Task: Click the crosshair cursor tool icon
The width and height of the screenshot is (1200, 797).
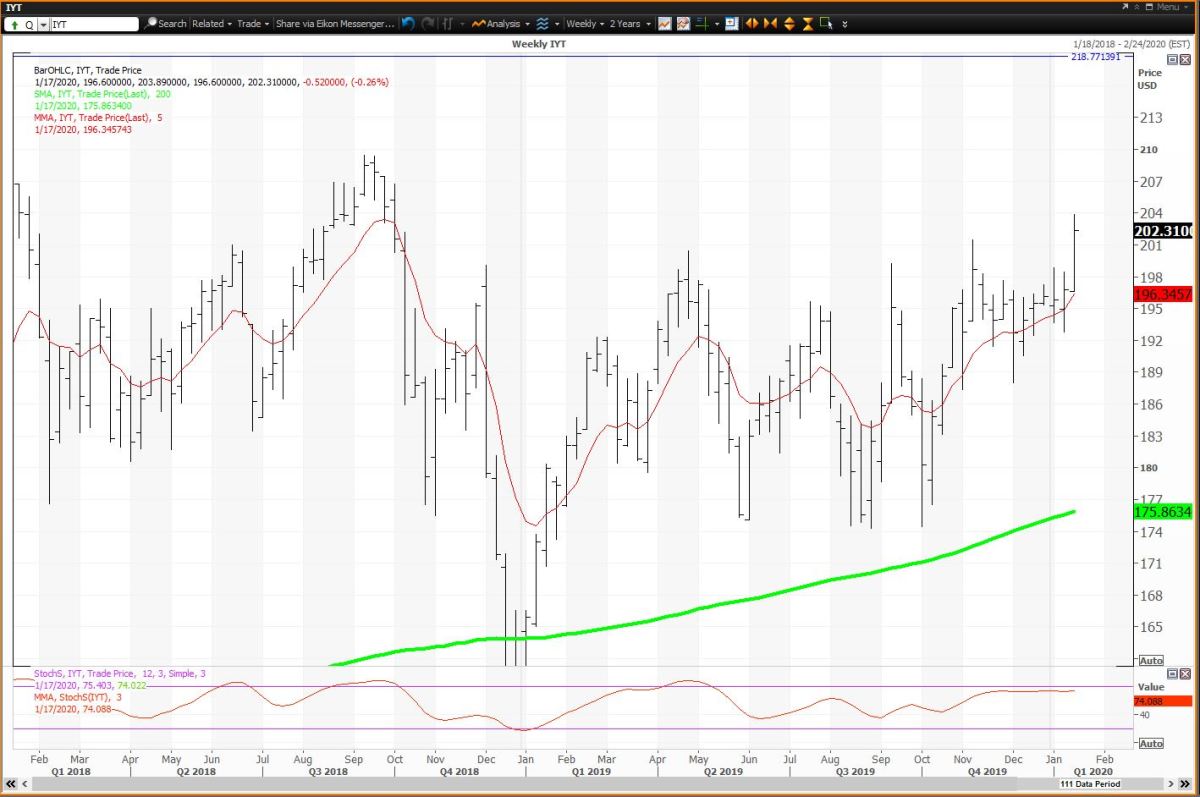Action: [703, 23]
